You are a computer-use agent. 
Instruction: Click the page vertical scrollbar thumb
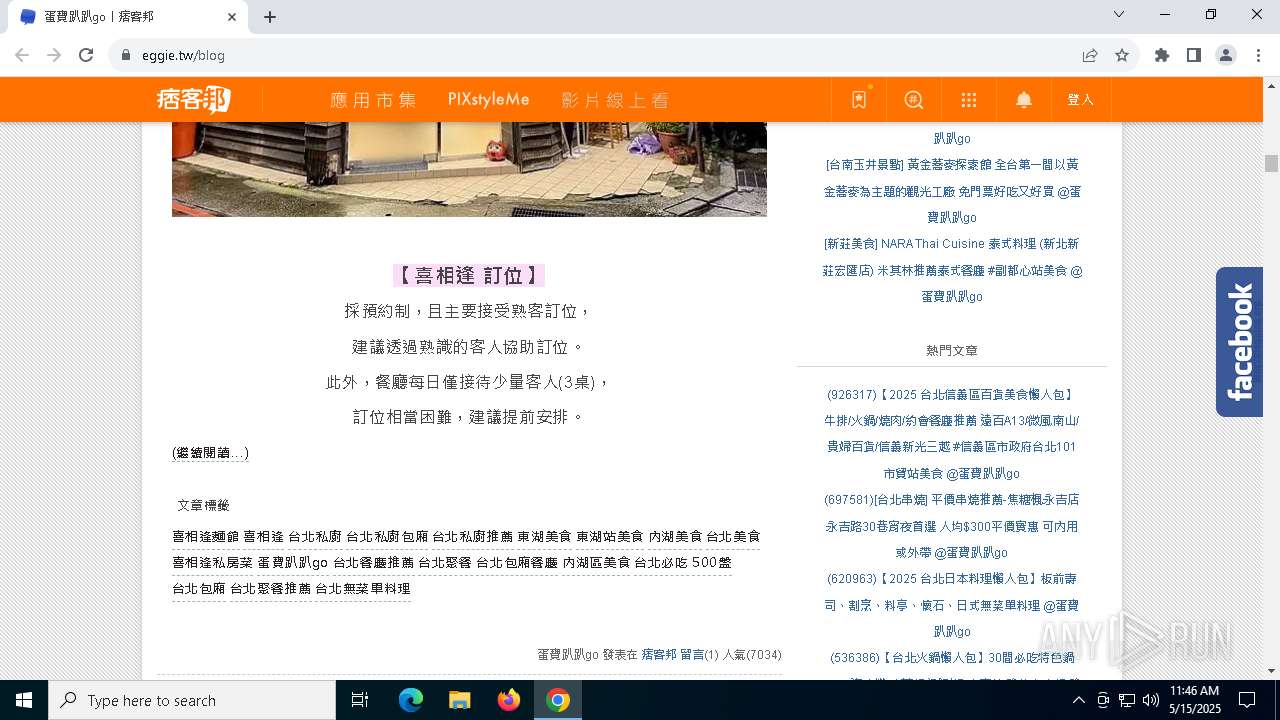tap(1271, 164)
